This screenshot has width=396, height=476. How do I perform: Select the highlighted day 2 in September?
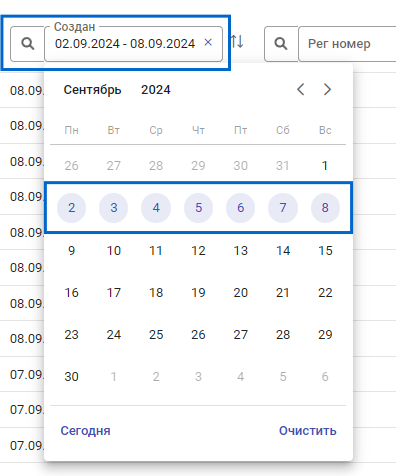pyautogui.click(x=71, y=208)
